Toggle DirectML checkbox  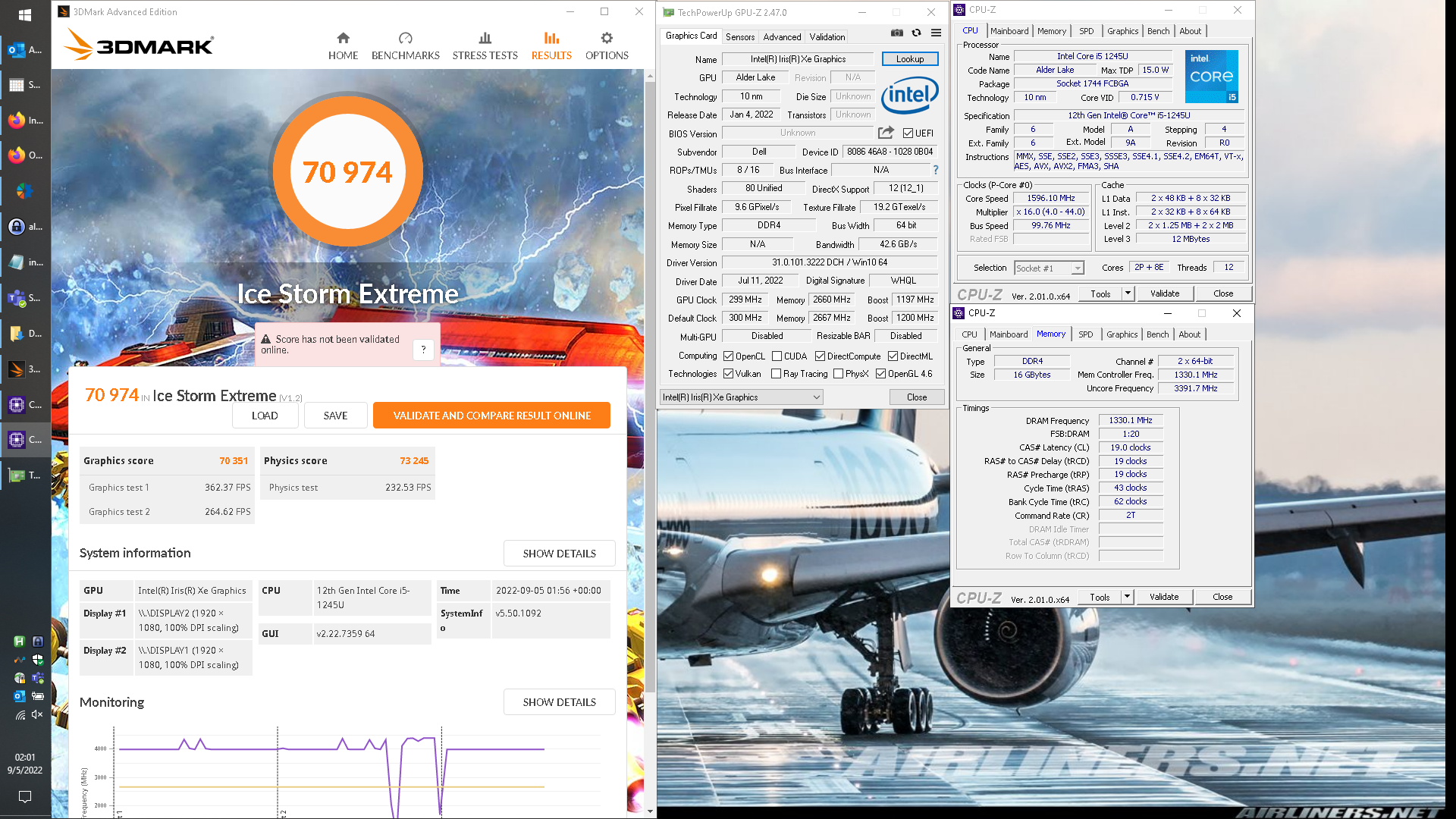click(893, 356)
